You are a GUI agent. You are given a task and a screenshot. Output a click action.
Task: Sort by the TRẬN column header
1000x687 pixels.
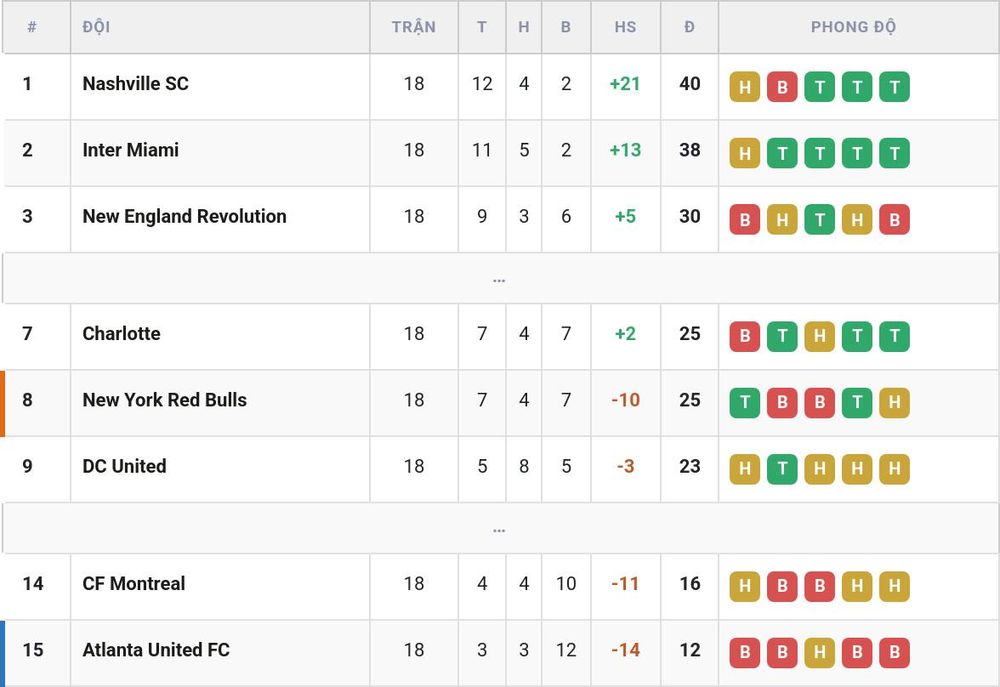coord(413,27)
